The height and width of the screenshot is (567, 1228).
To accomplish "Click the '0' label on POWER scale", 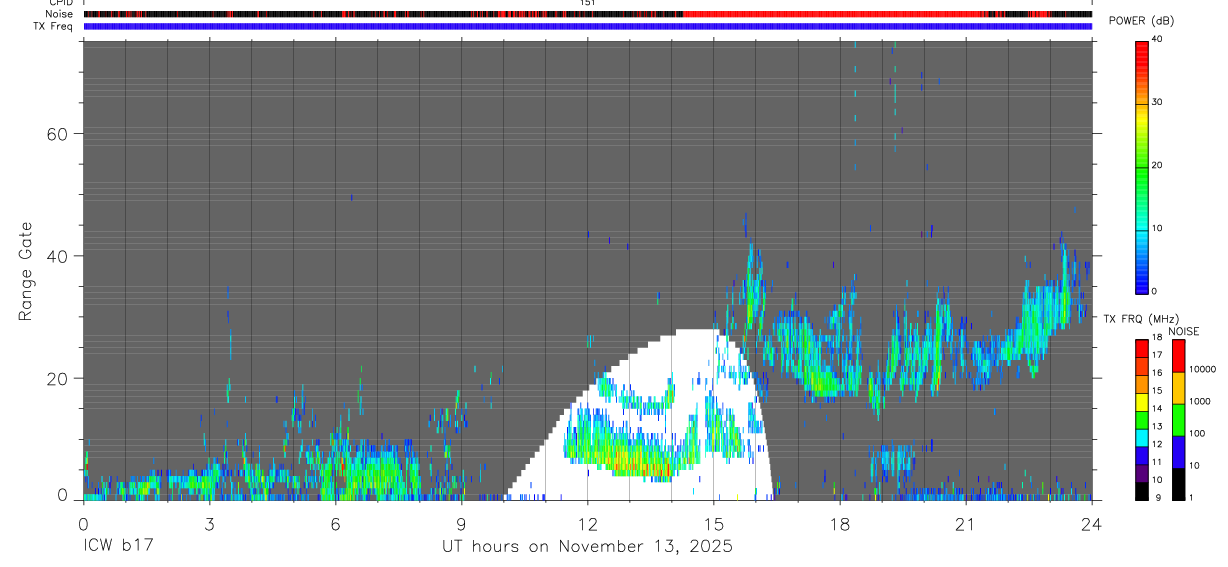I will (x=1155, y=291).
